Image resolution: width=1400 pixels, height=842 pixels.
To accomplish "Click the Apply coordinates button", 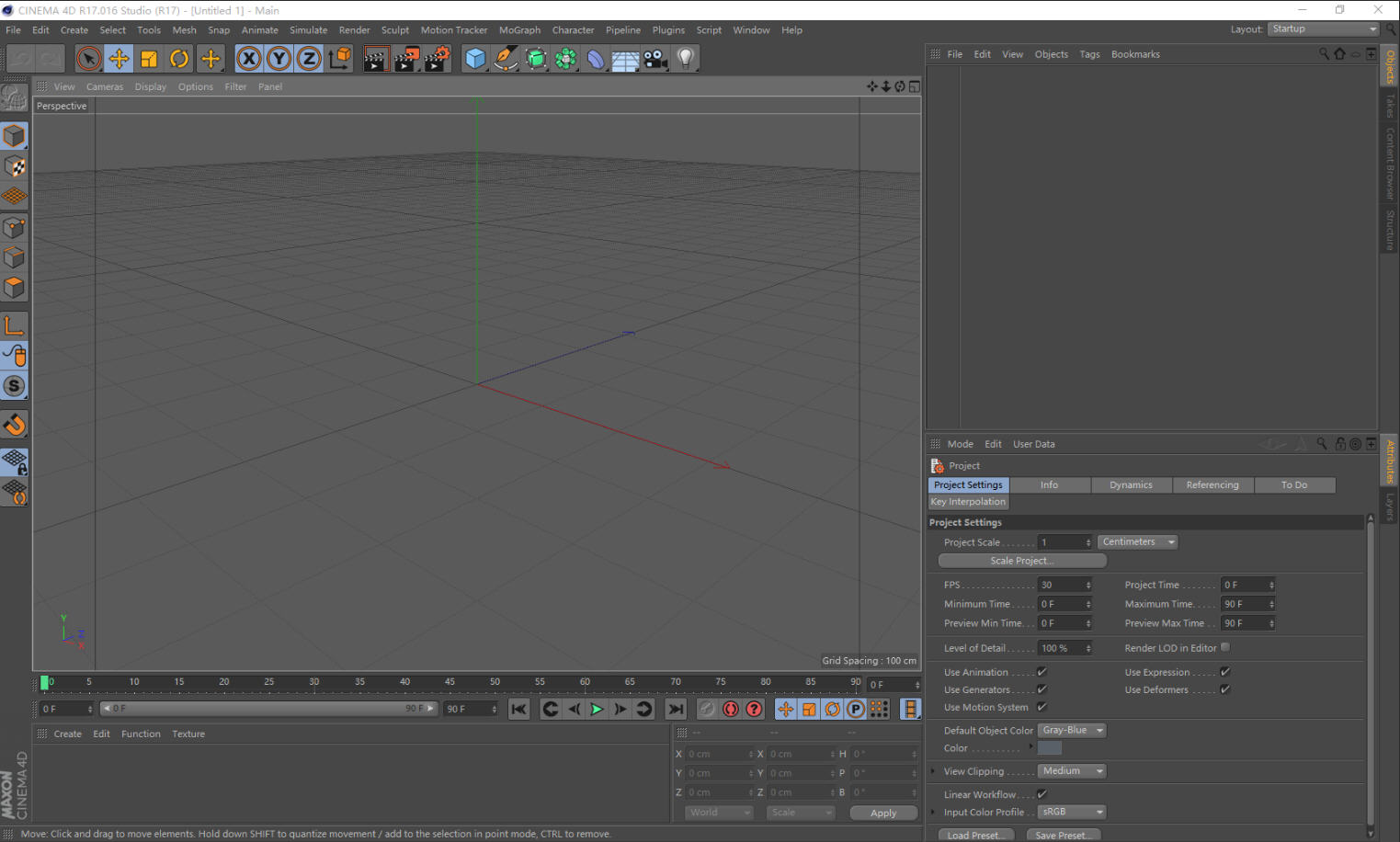I will click(x=883, y=813).
